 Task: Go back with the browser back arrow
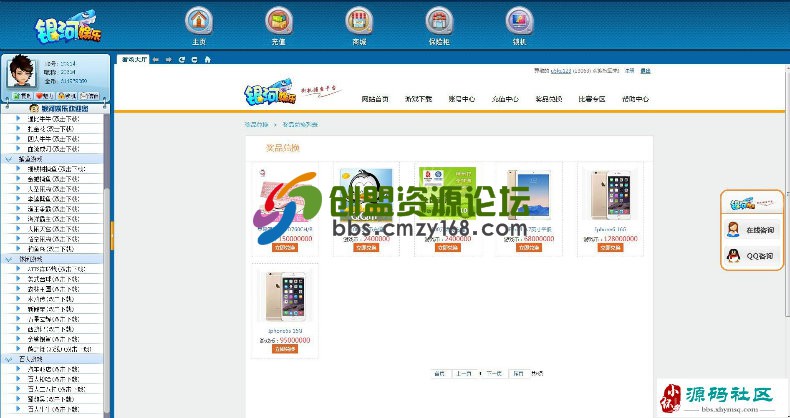pyautogui.click(x=156, y=59)
